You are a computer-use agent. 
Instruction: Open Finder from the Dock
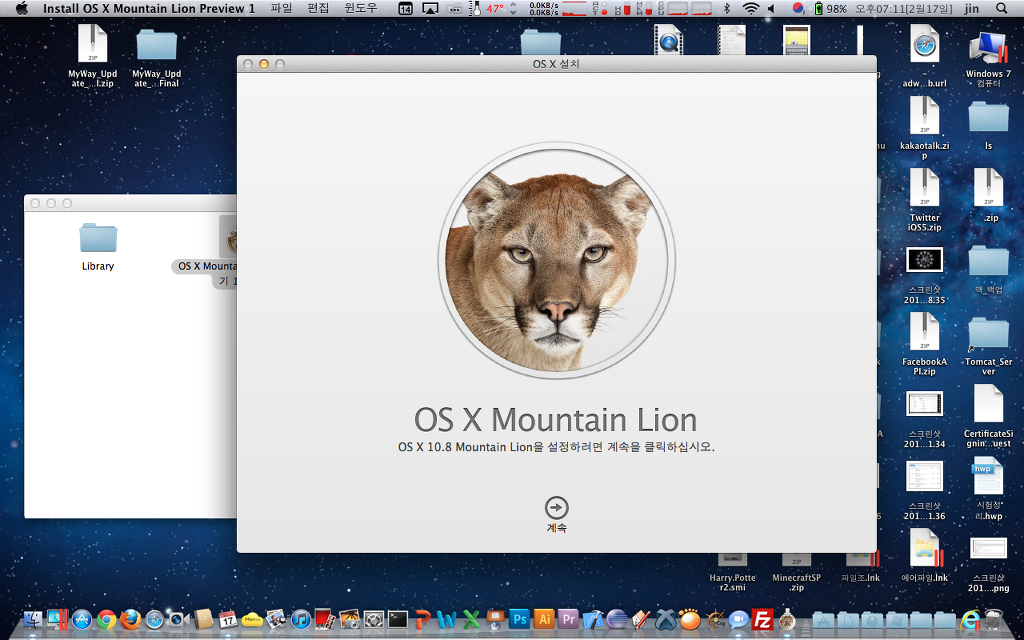pyautogui.click(x=33, y=619)
